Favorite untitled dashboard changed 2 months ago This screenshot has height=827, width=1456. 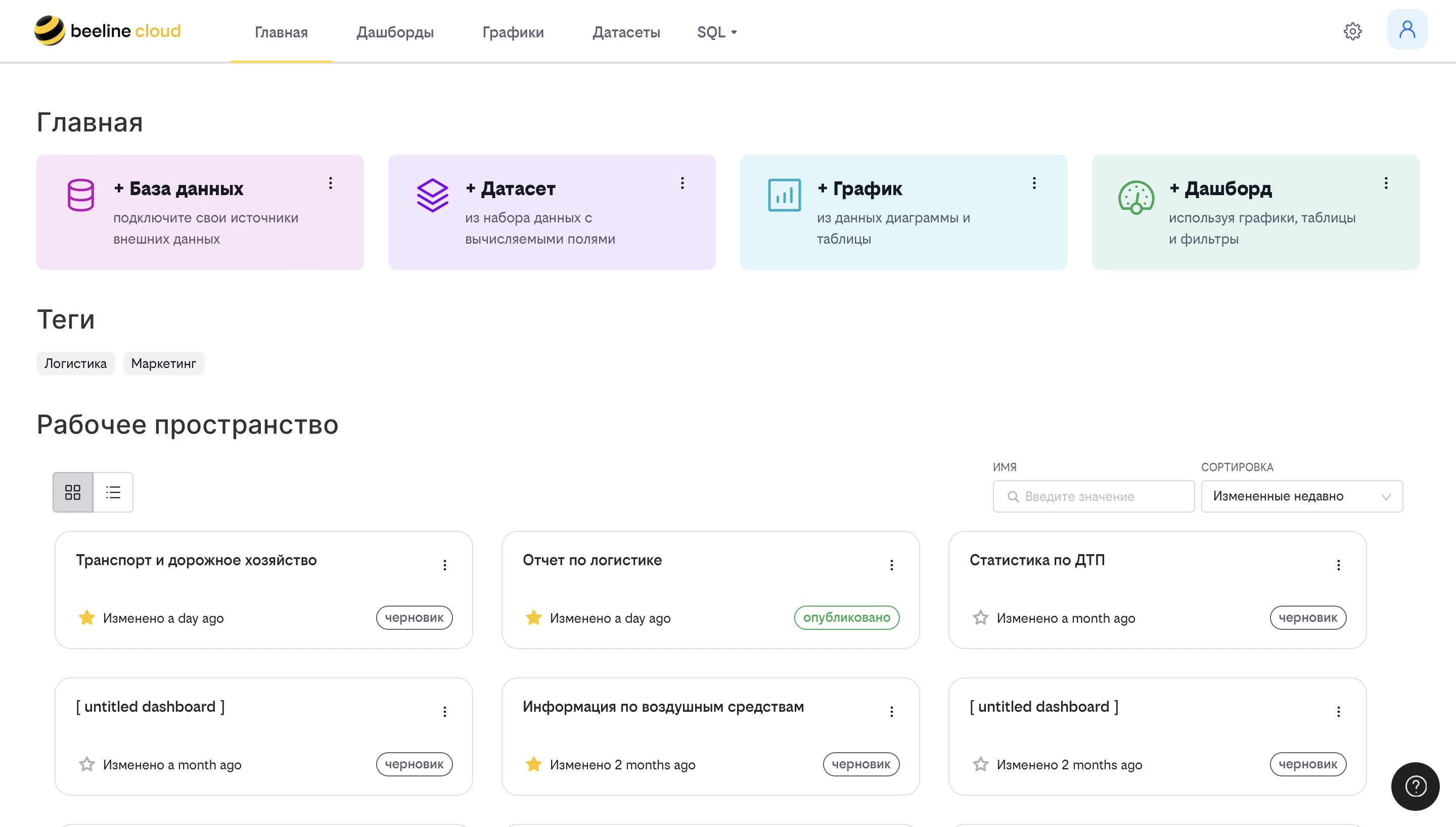click(981, 764)
